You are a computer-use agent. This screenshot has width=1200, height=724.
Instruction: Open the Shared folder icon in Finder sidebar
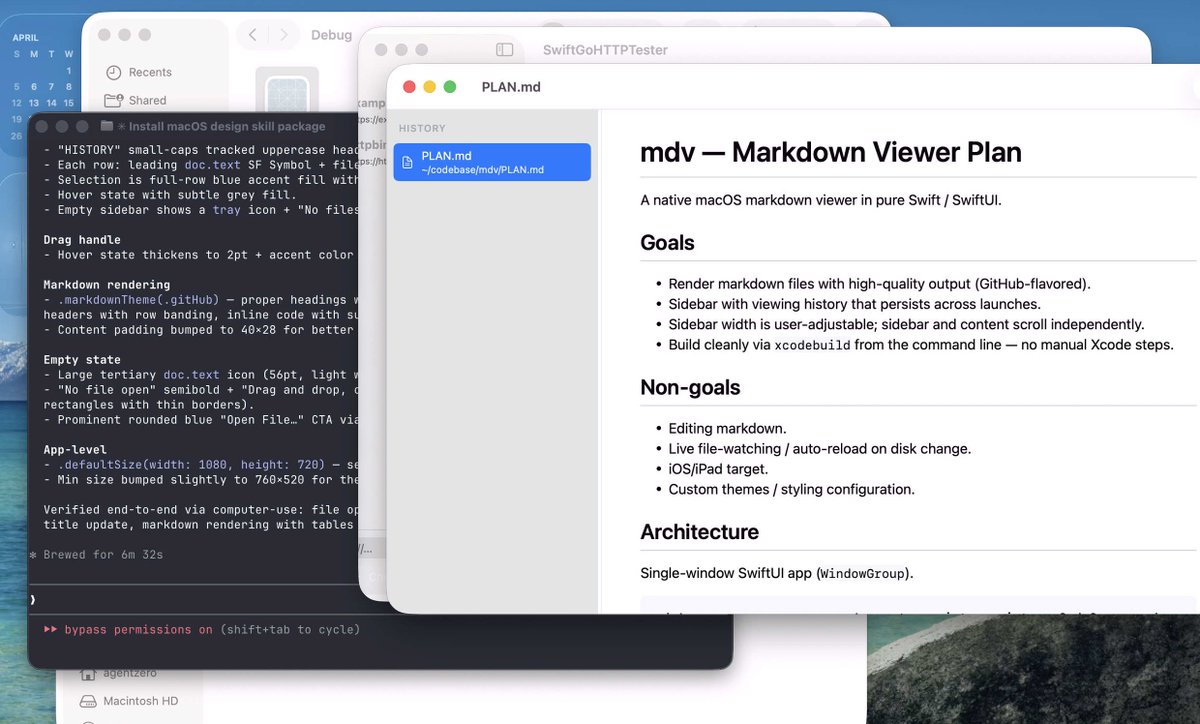pos(113,100)
